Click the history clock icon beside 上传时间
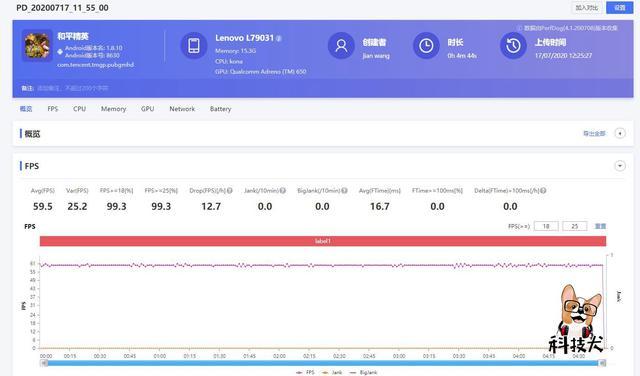640x376 pixels. [x=513, y=45]
